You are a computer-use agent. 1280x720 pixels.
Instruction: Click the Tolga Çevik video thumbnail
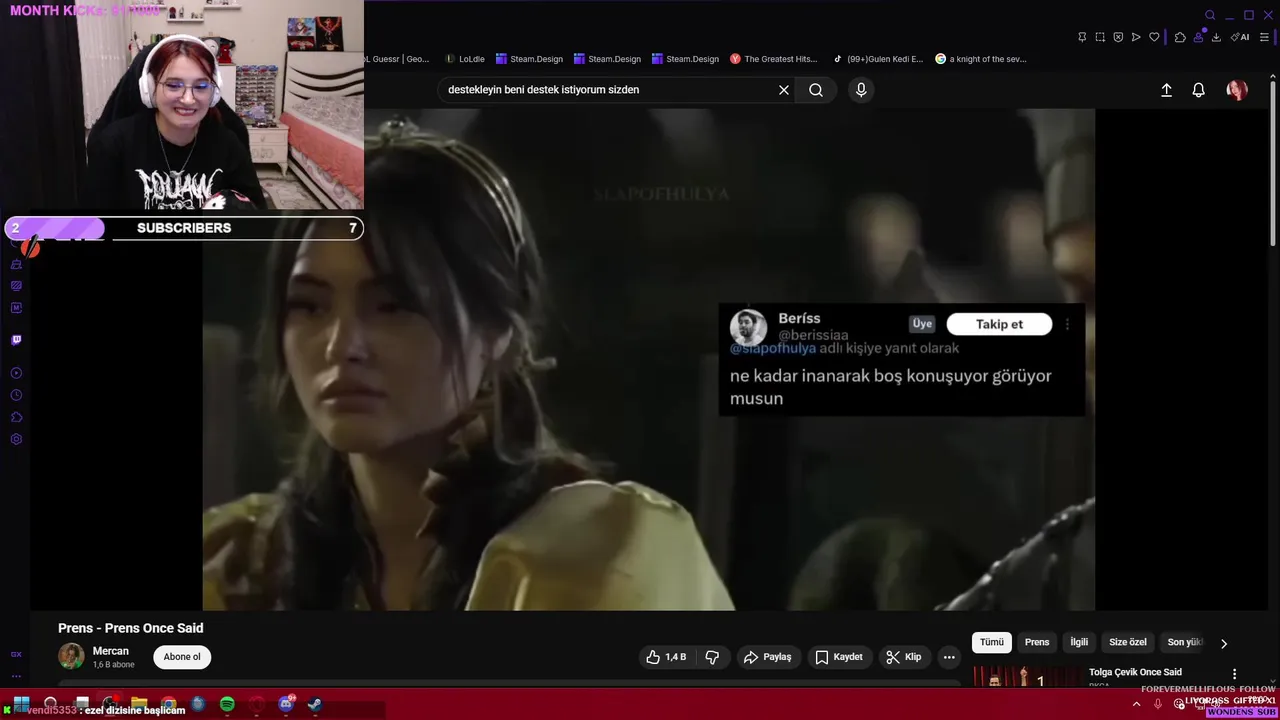point(1027,677)
